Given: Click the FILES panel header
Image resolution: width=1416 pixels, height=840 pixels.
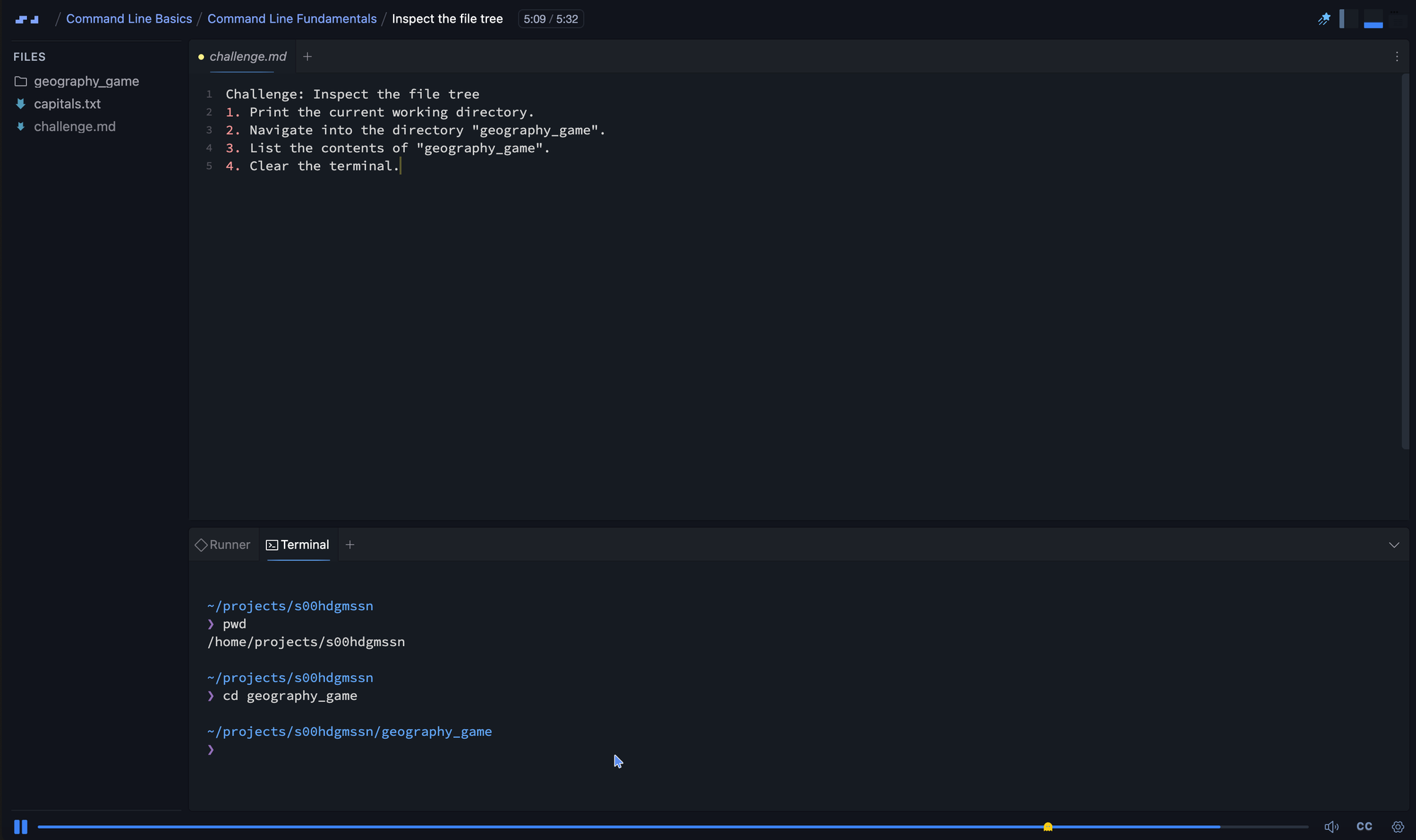Looking at the screenshot, I should (29, 57).
